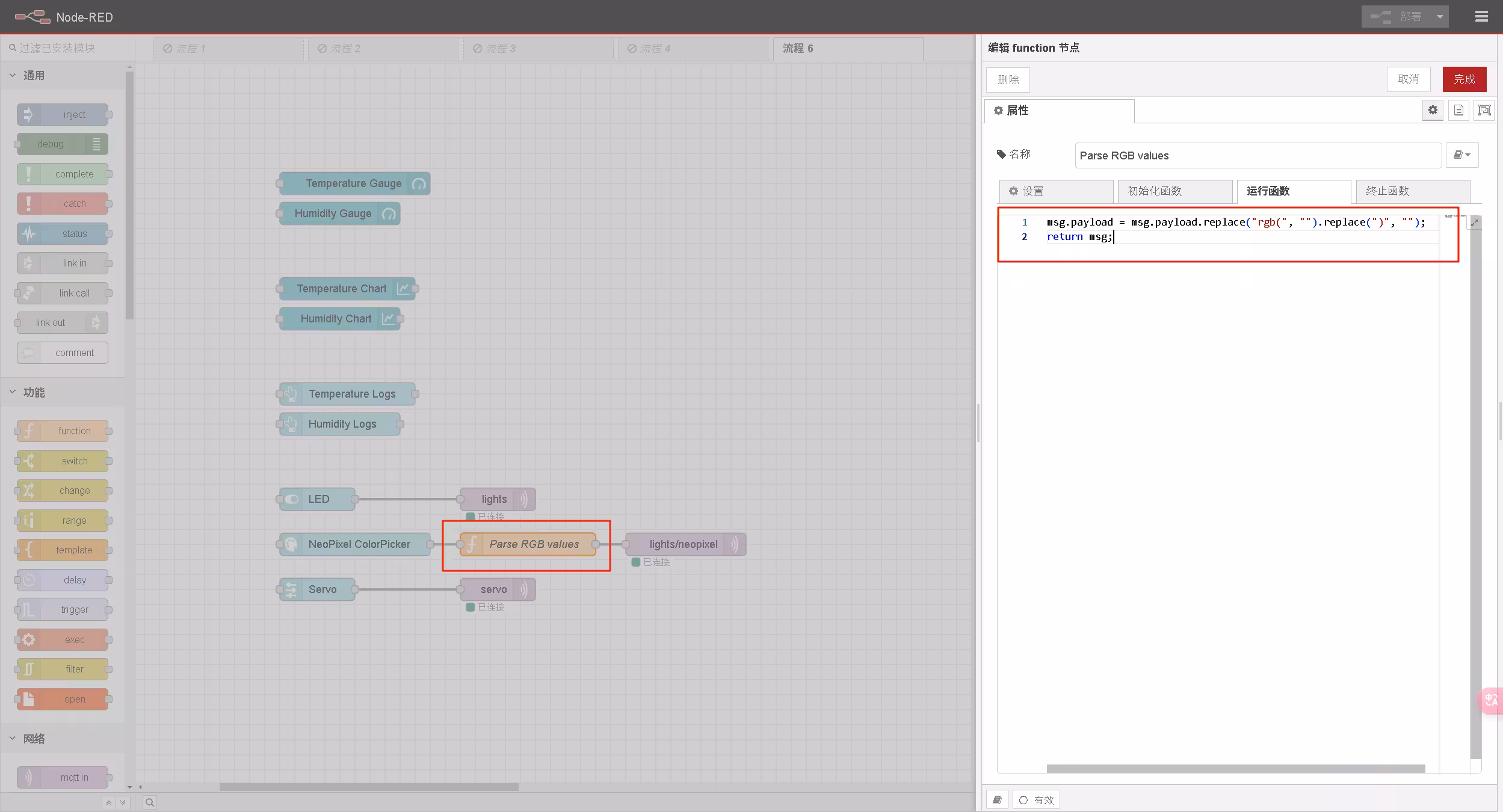Viewport: 1503px width, 812px height.
Task: Click the 取消 button
Action: pyautogui.click(x=1408, y=79)
